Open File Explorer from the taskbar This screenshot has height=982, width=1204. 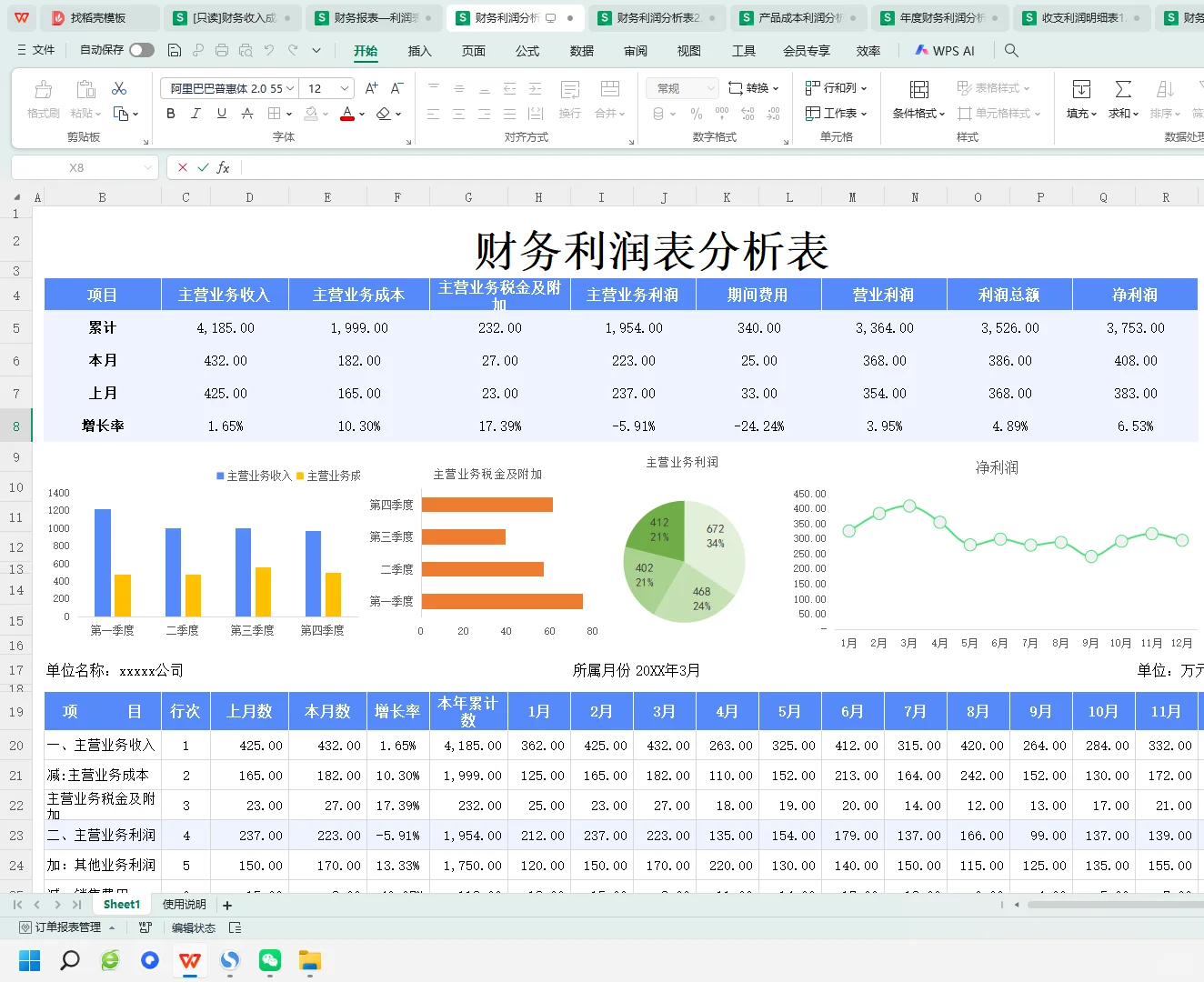coord(310,960)
